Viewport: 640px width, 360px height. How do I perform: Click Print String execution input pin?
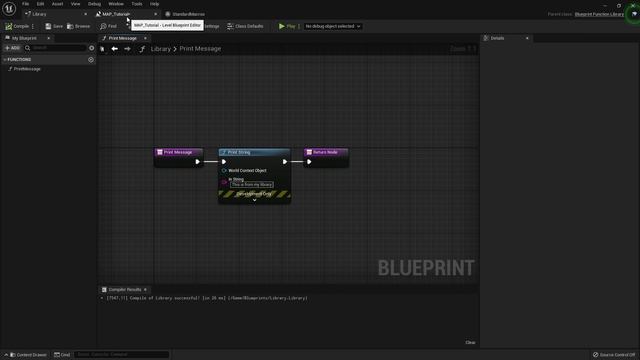224,162
